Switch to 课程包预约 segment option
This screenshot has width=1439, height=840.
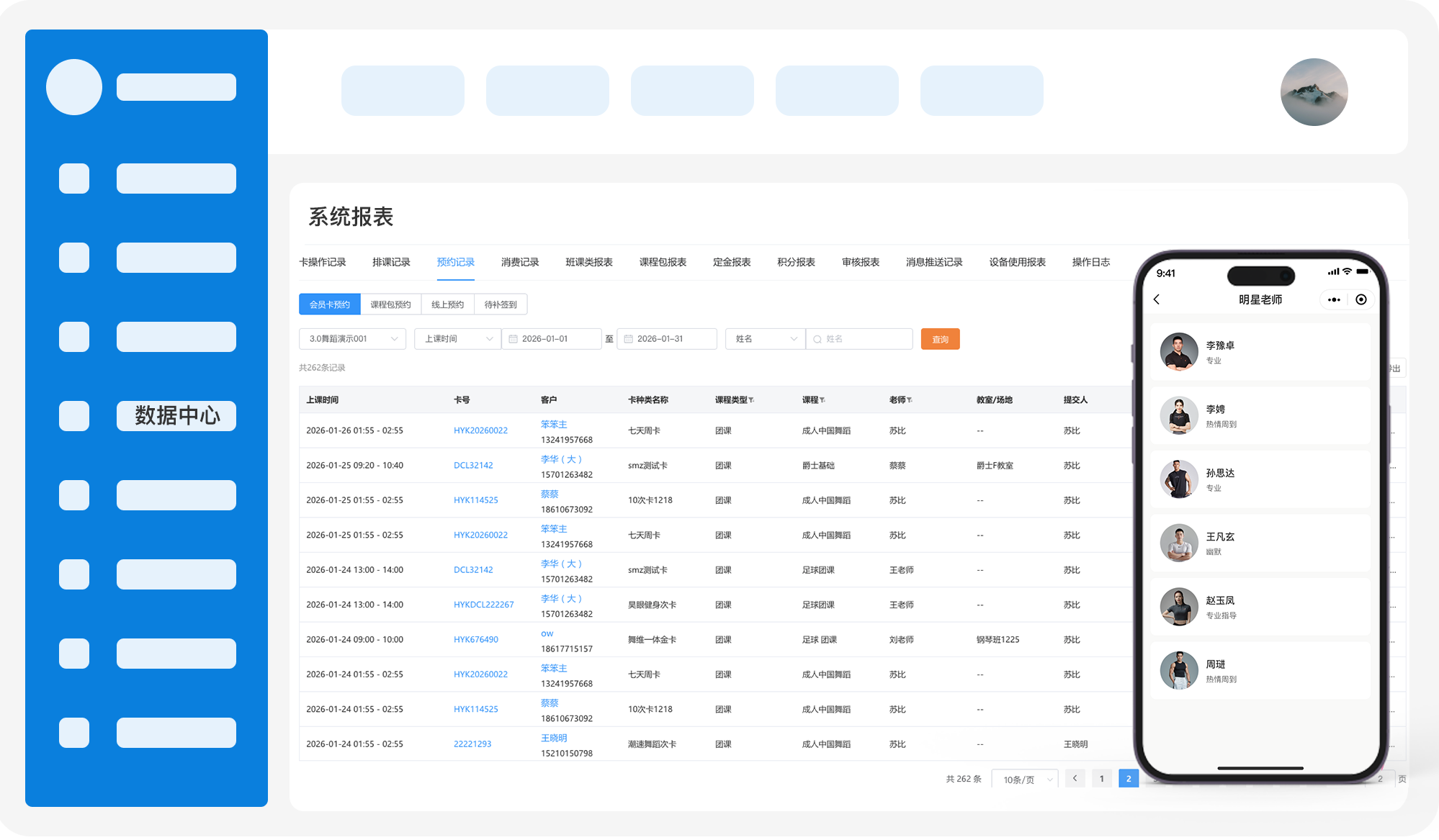[390, 304]
